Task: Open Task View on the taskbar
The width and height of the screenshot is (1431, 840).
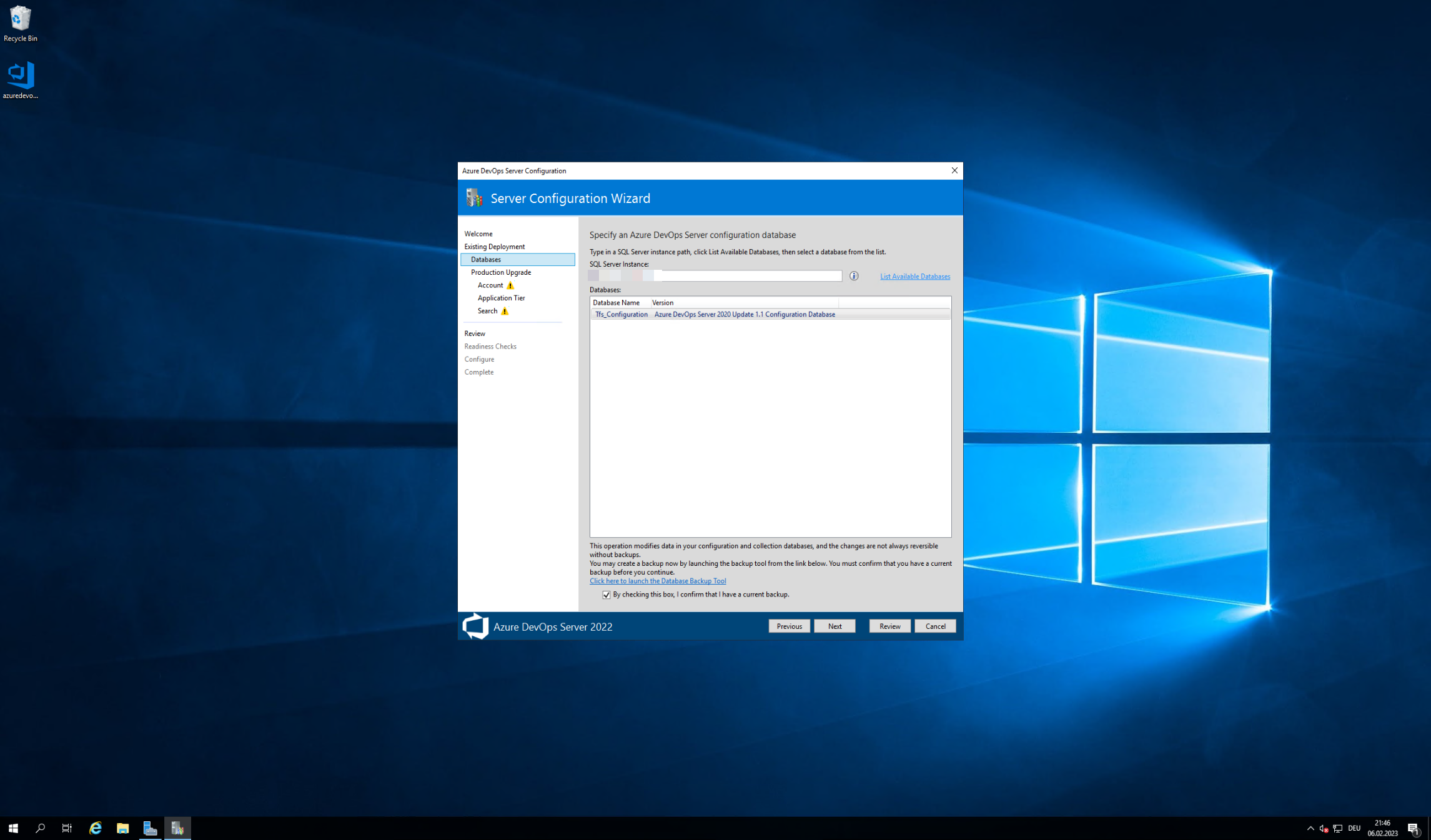Action: [67, 828]
